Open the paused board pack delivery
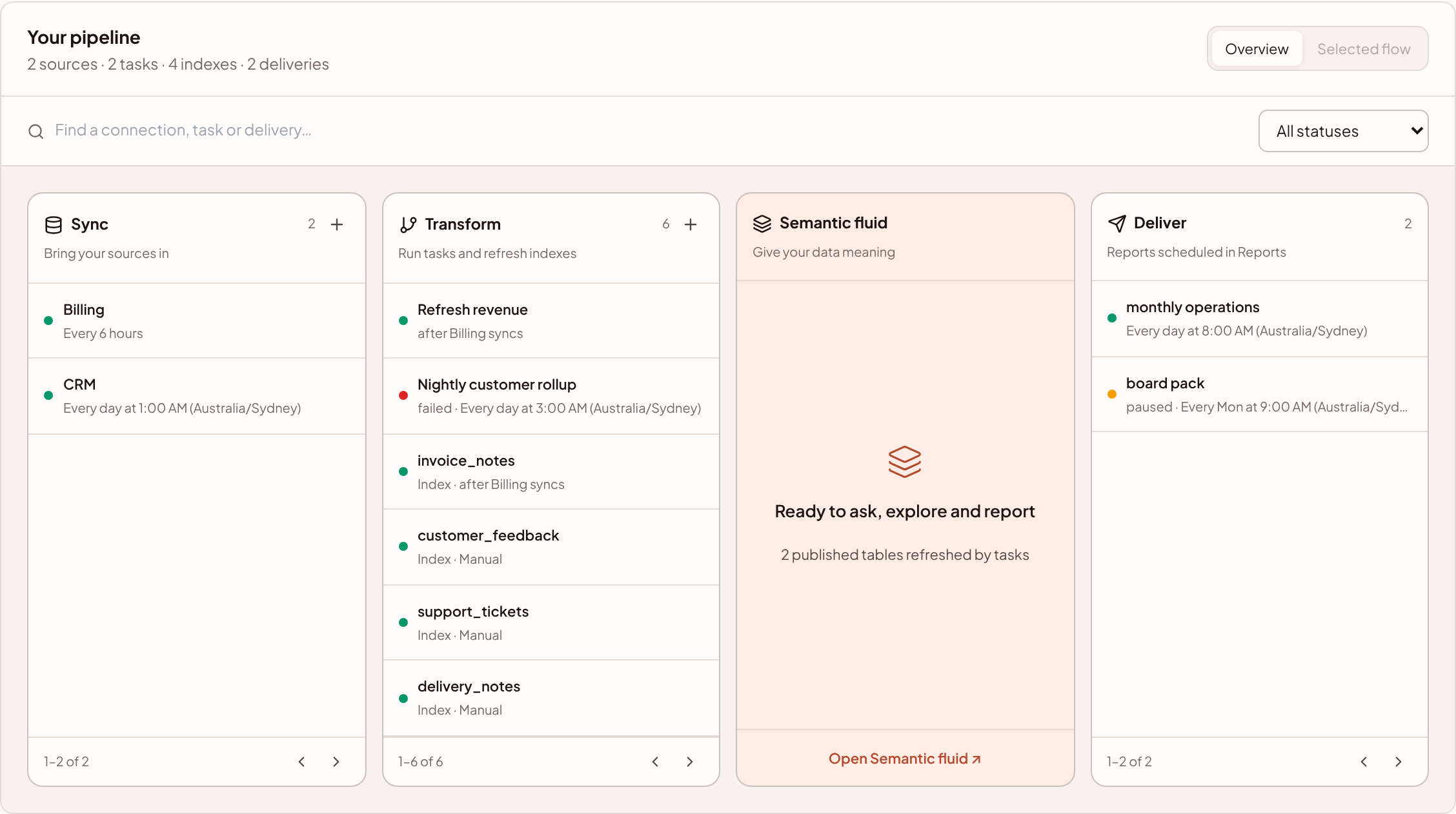 [x=1260, y=394]
